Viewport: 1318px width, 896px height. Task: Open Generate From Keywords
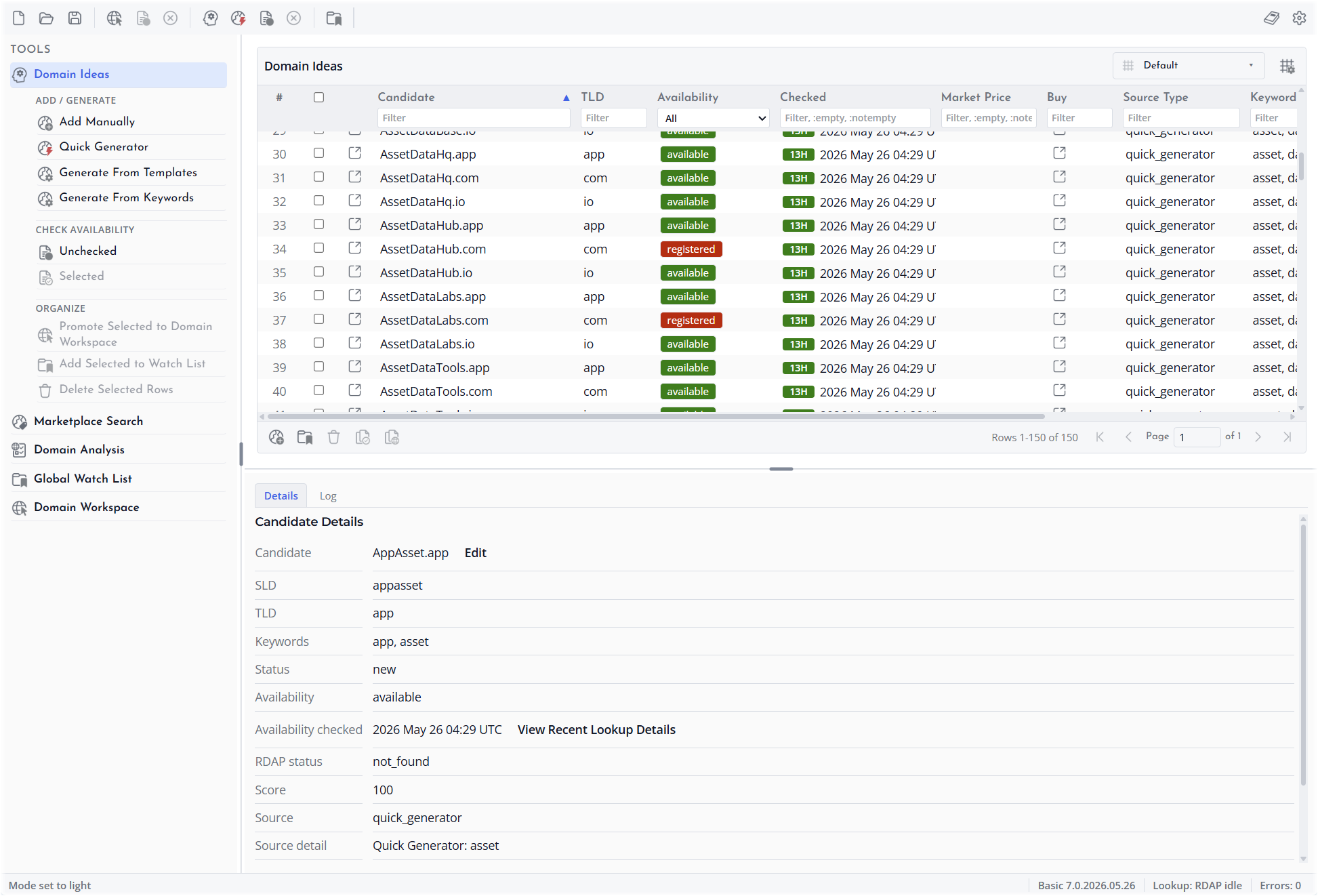coord(126,198)
